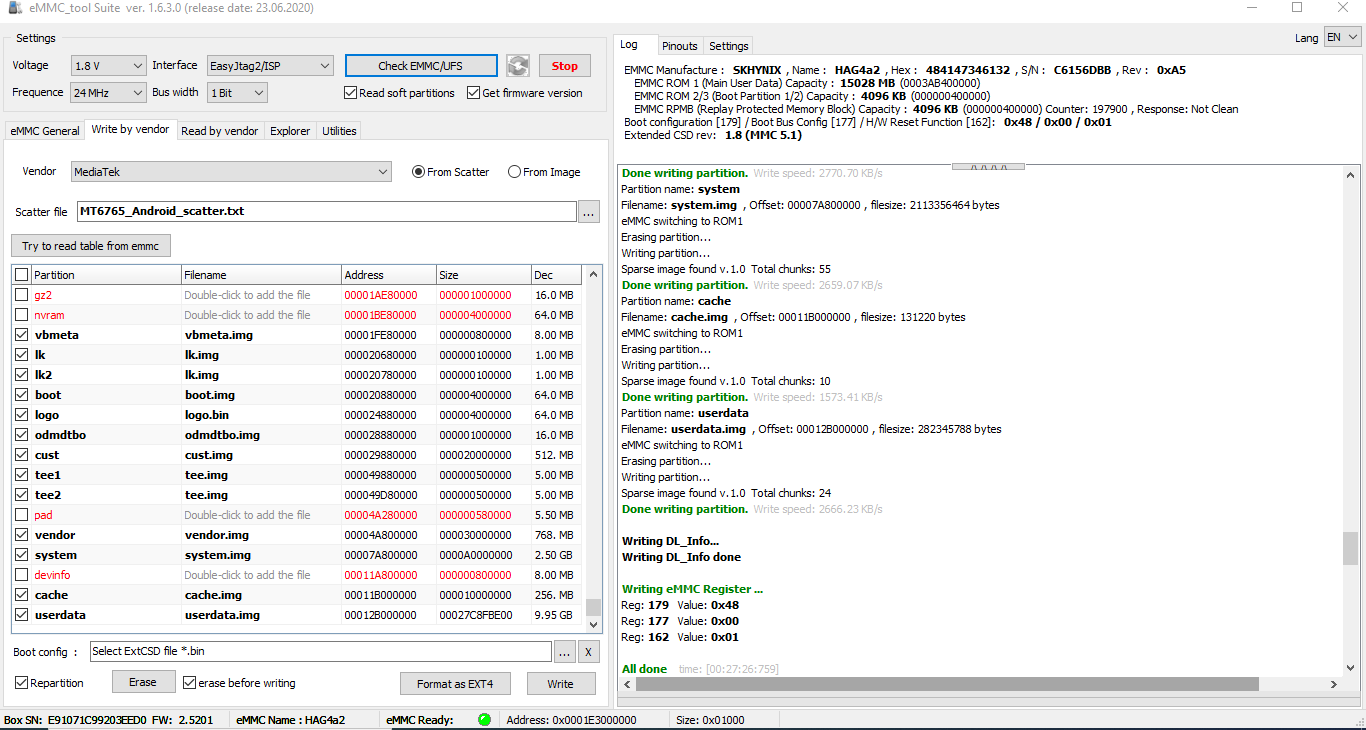Click the Write button
Viewport: 1366px width, 730px height.
[560, 684]
